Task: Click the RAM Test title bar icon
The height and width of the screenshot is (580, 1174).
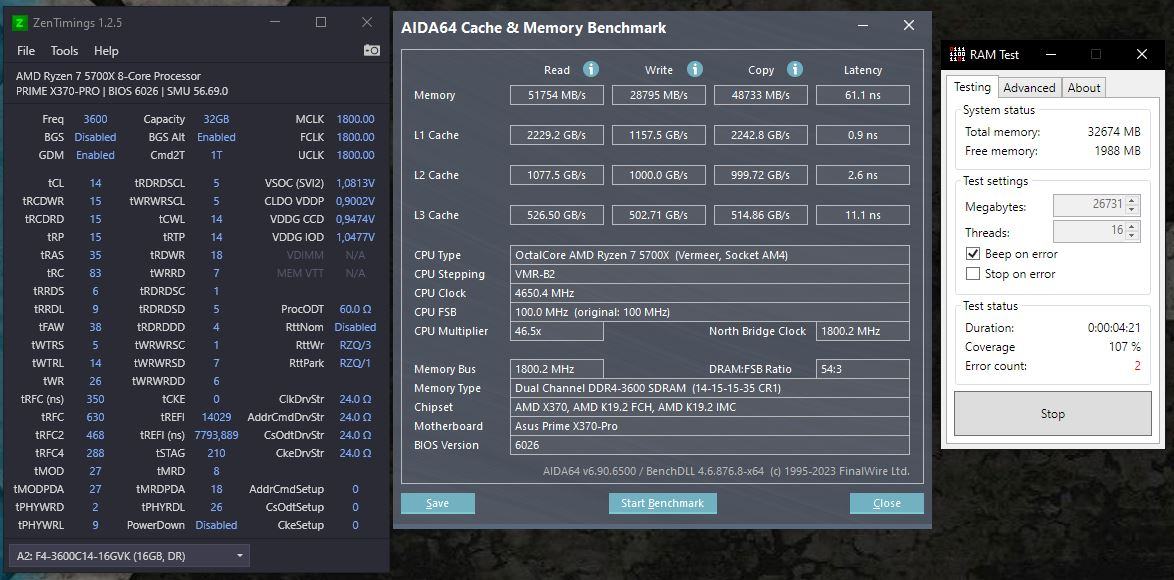Action: click(957, 54)
